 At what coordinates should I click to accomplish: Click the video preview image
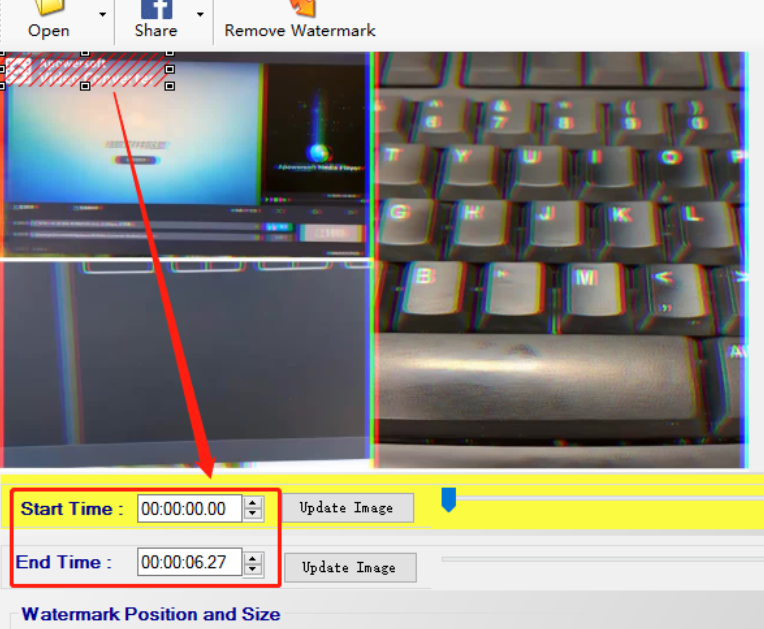pyautogui.click(x=374, y=260)
